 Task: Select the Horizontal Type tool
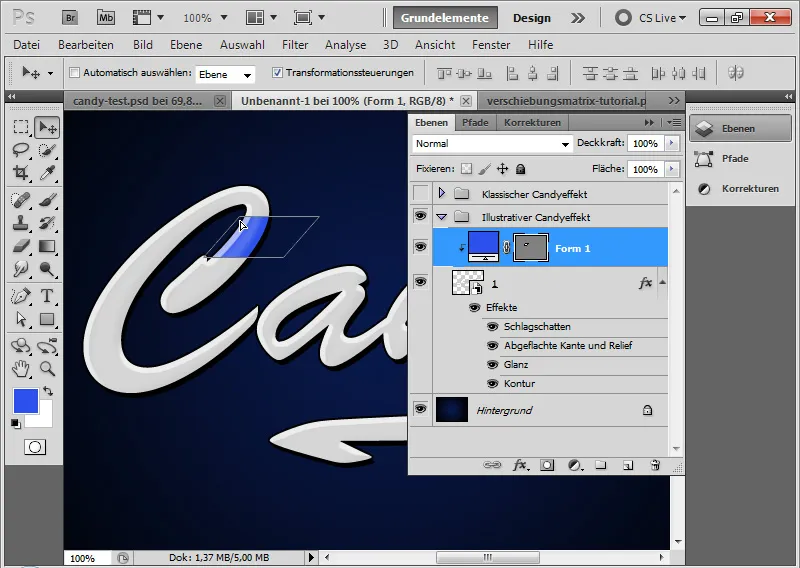(47, 296)
